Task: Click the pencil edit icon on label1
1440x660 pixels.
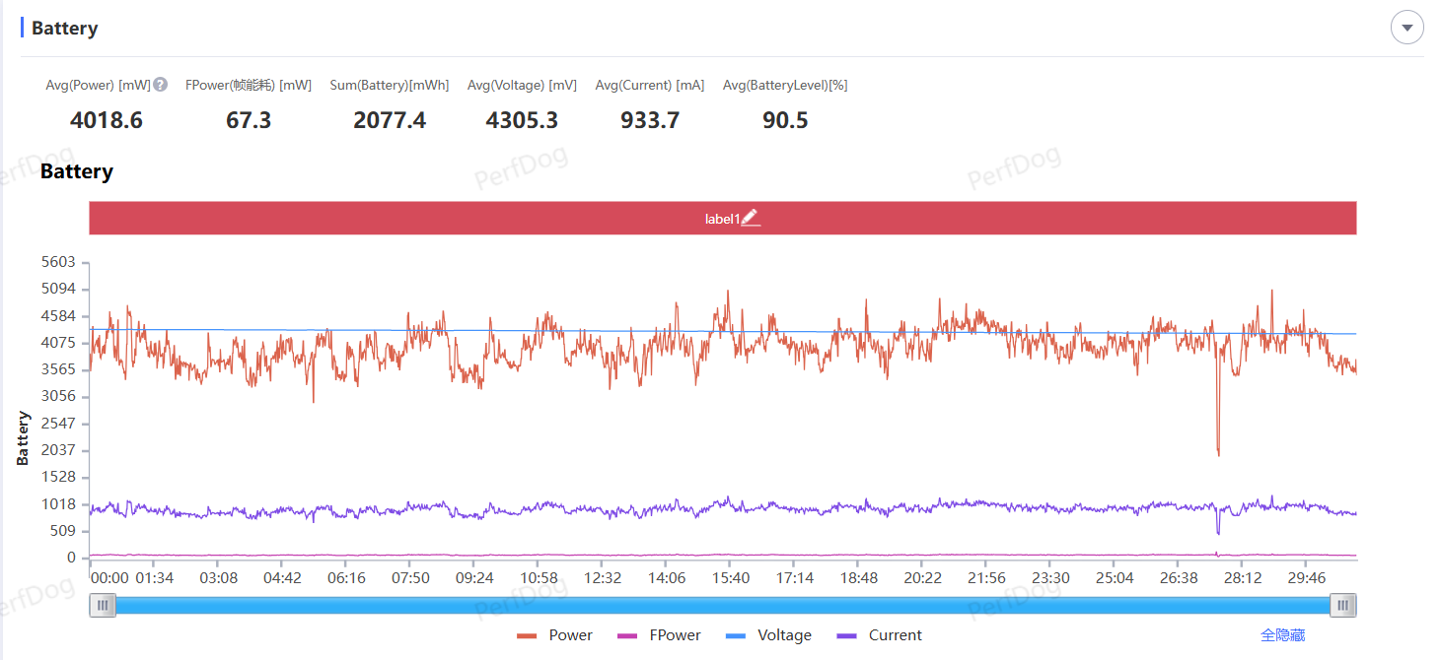Action: (750, 218)
